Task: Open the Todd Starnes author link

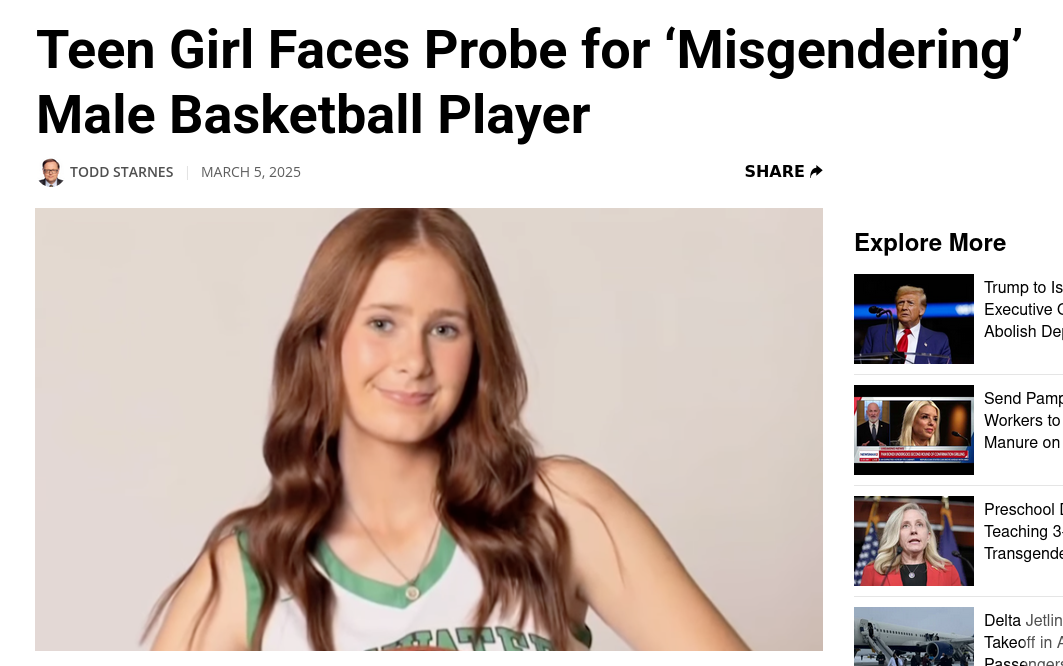Action: pos(121,172)
